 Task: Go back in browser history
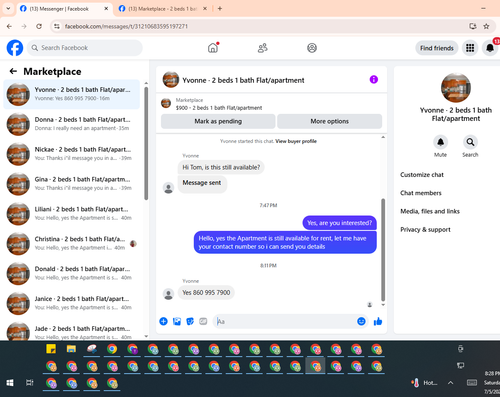[9, 26]
